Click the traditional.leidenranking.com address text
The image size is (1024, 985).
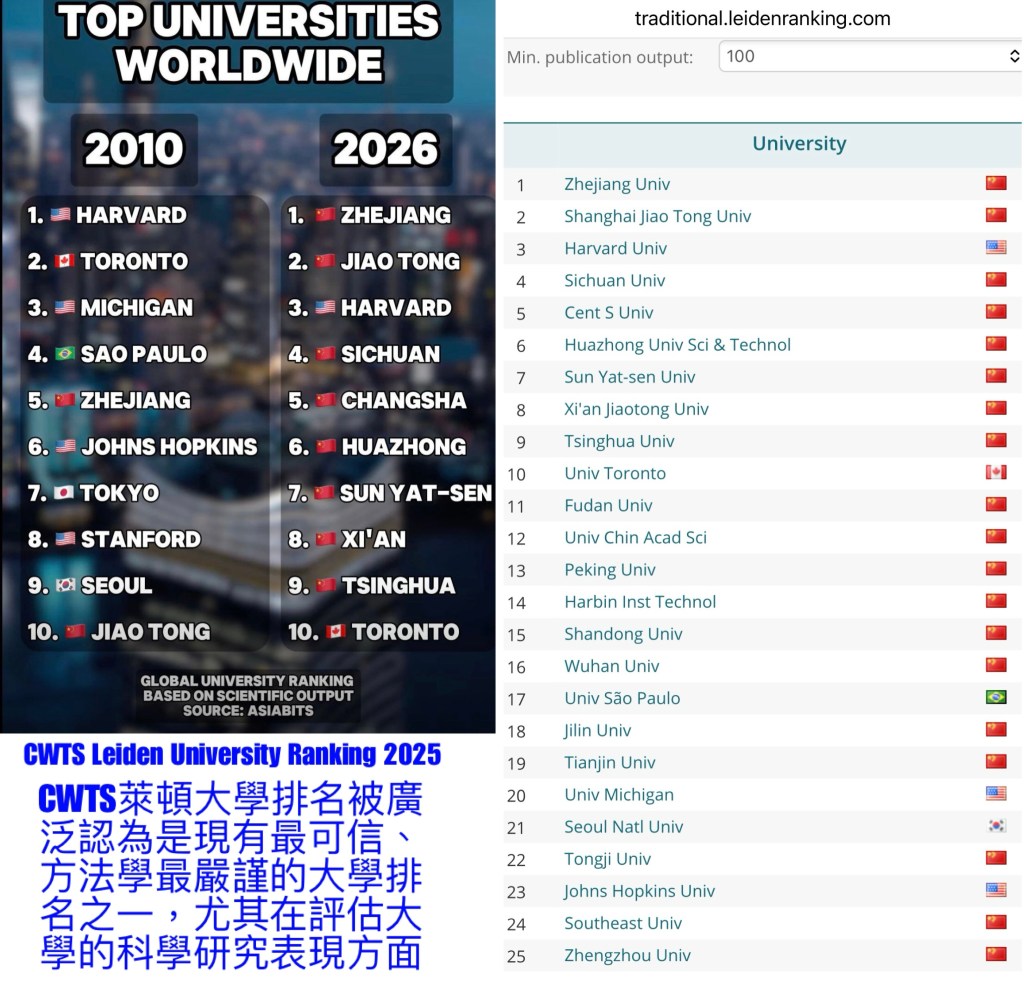pyautogui.click(x=762, y=18)
